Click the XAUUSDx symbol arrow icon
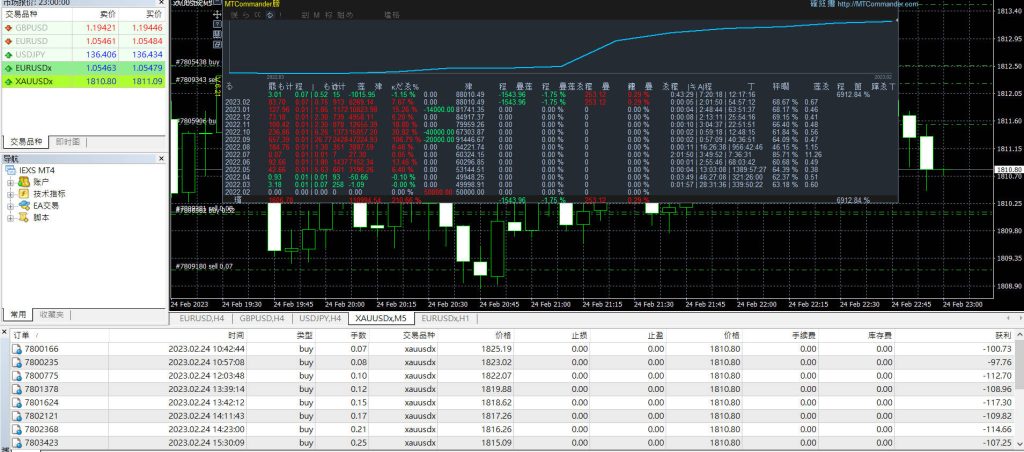The width and height of the screenshot is (1024, 452). pos(8,80)
